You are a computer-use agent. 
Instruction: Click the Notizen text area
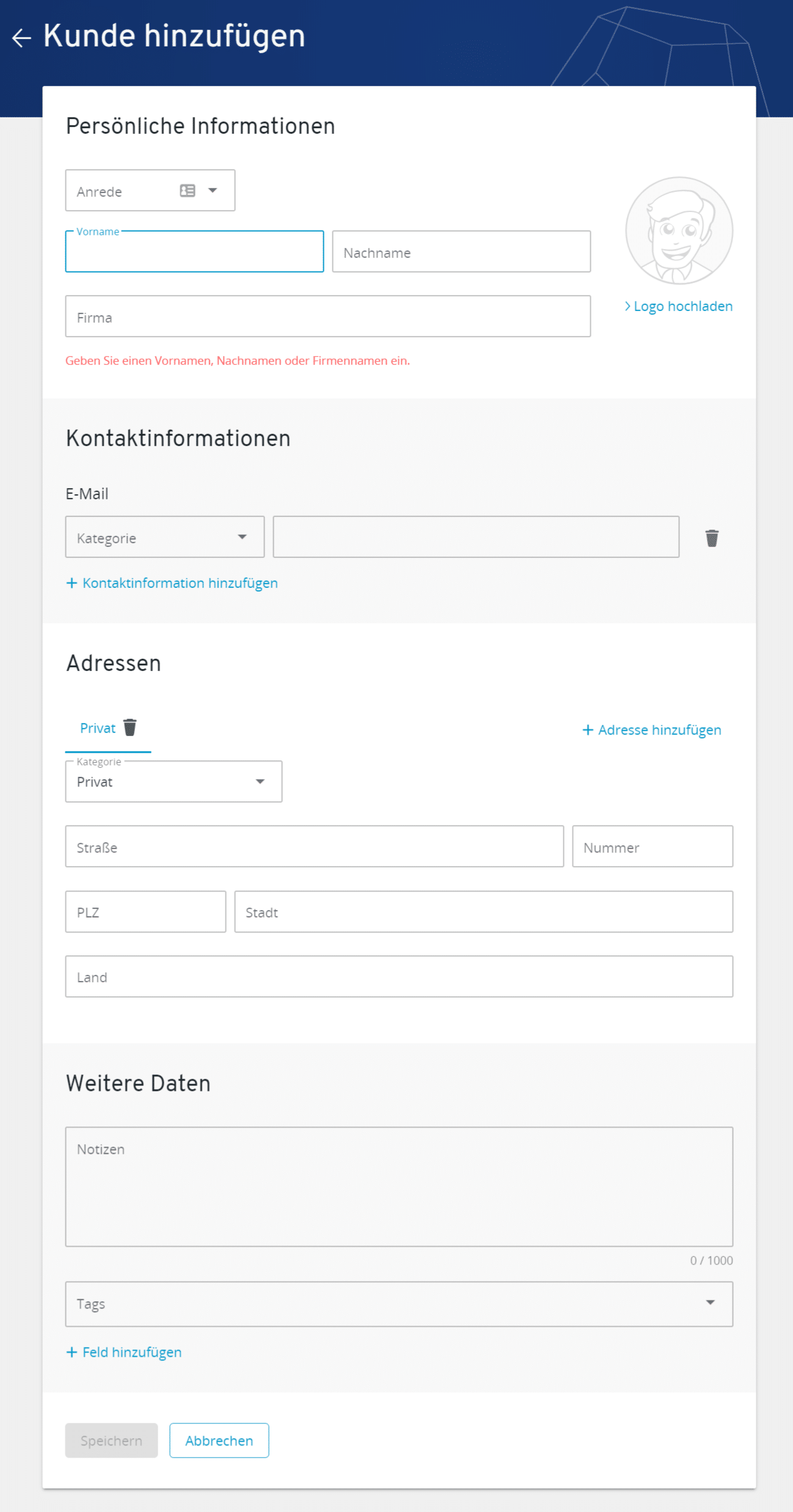click(399, 1186)
